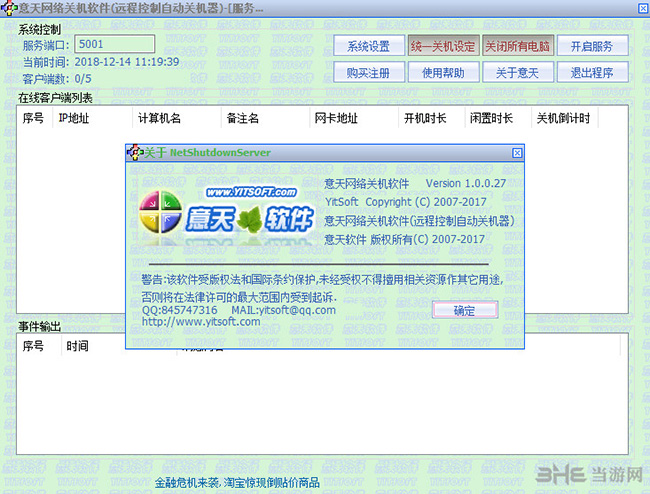Screen dimensions: 650x494
Task: Click the main window title bar app icon
Action: [x=8, y=8]
